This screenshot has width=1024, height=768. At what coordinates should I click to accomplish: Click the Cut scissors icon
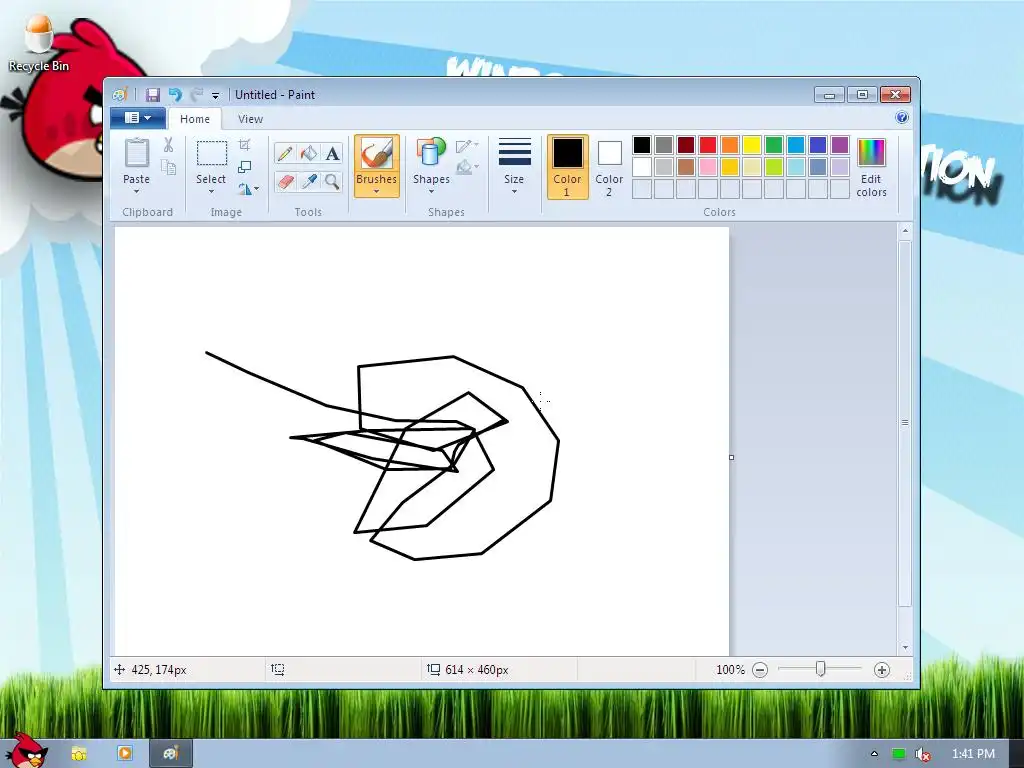168,145
